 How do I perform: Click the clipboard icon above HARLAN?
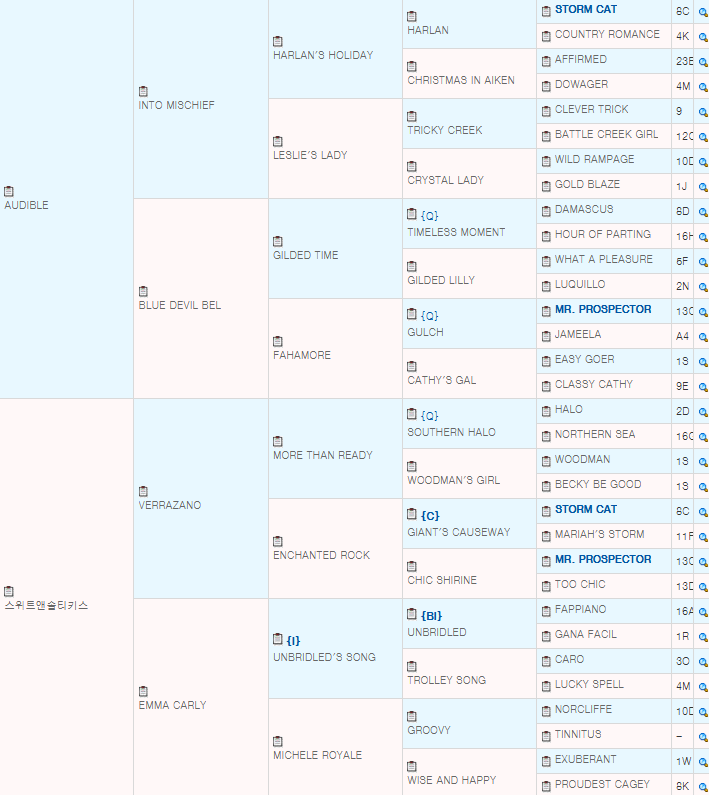412,16
